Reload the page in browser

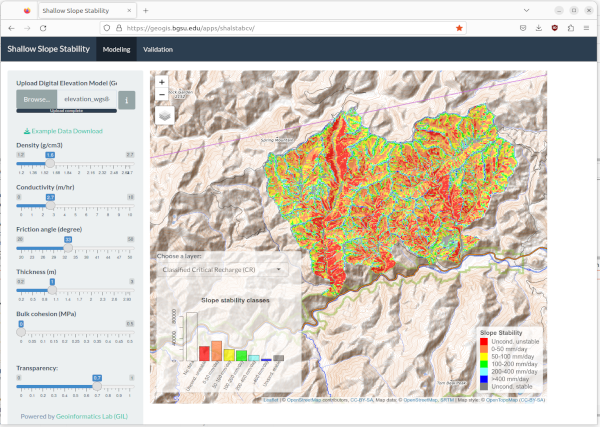pyautogui.click(x=43, y=28)
